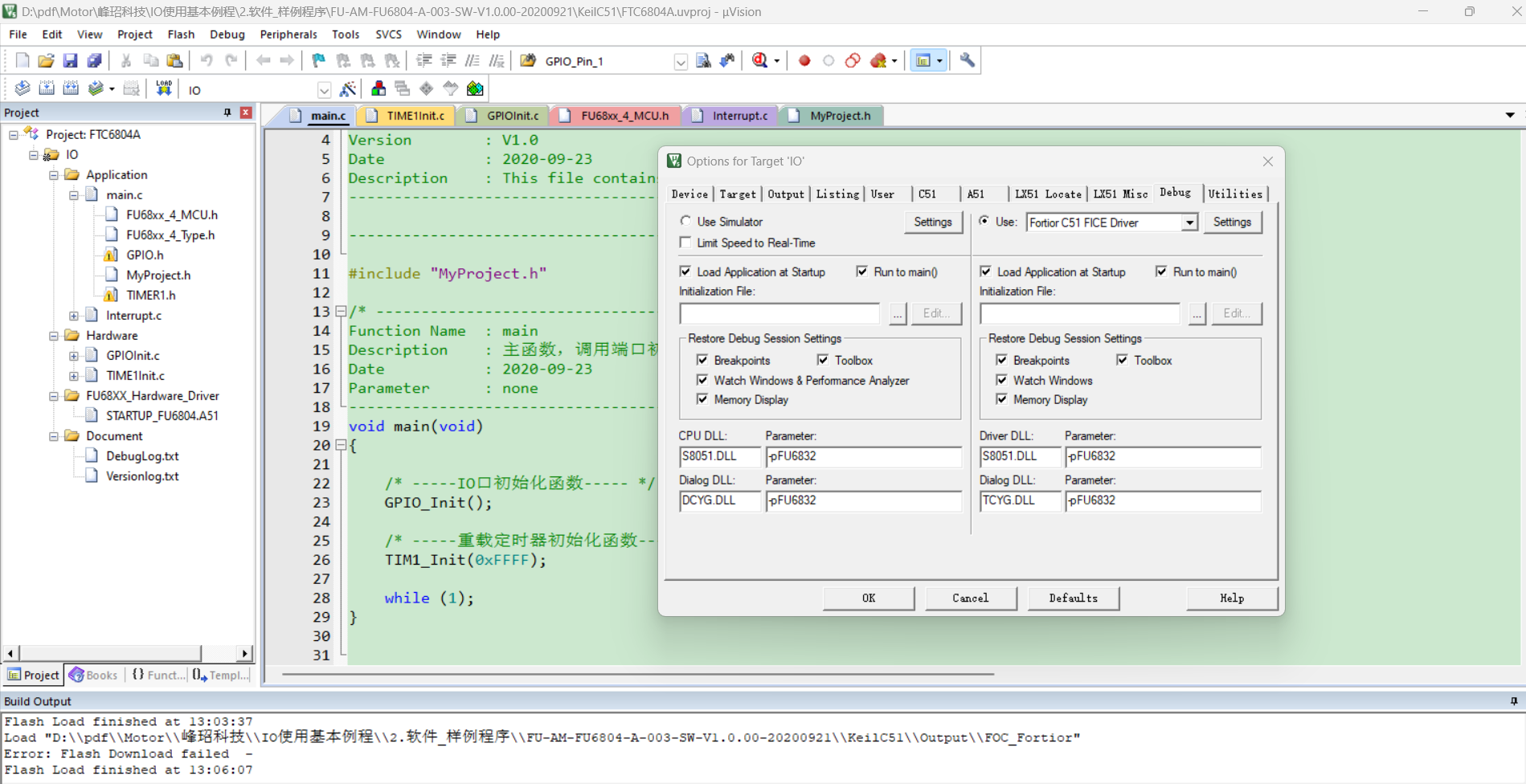
Task: Click the Rebuild all target files icon
Action: tap(71, 88)
